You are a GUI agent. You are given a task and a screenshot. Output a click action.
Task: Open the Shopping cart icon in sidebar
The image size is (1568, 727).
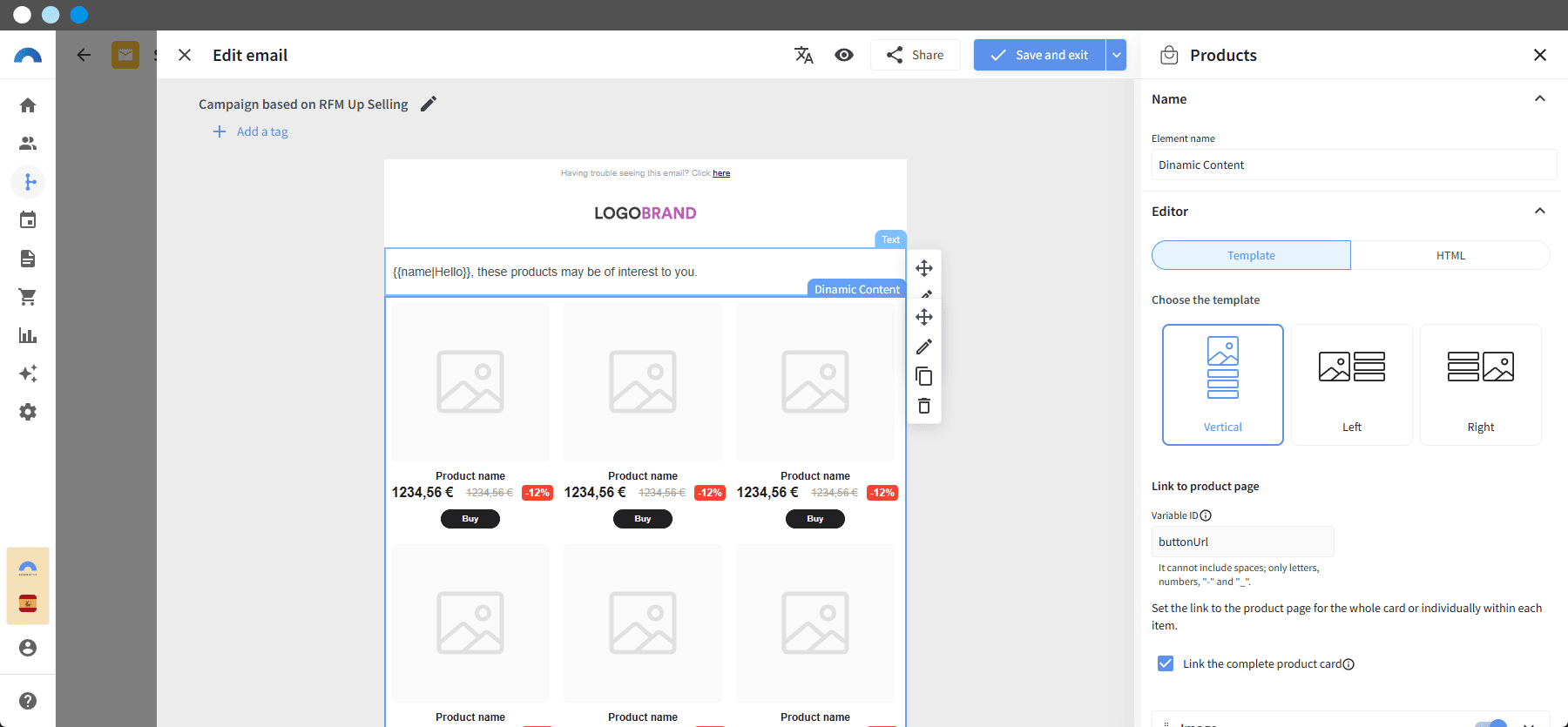click(28, 297)
